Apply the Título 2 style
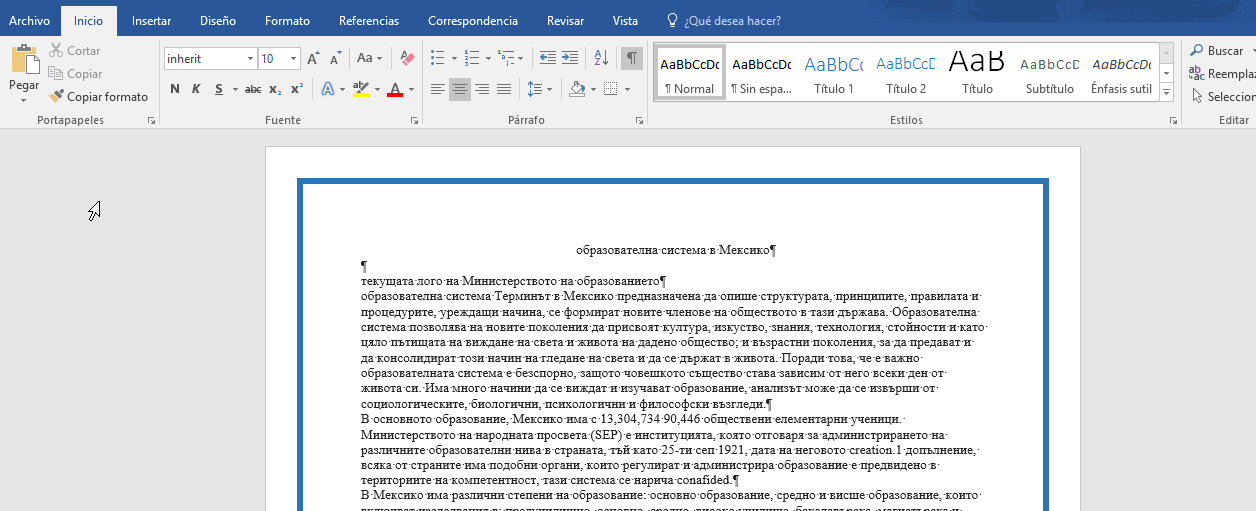This screenshot has height=511, width=1256. pos(906,72)
